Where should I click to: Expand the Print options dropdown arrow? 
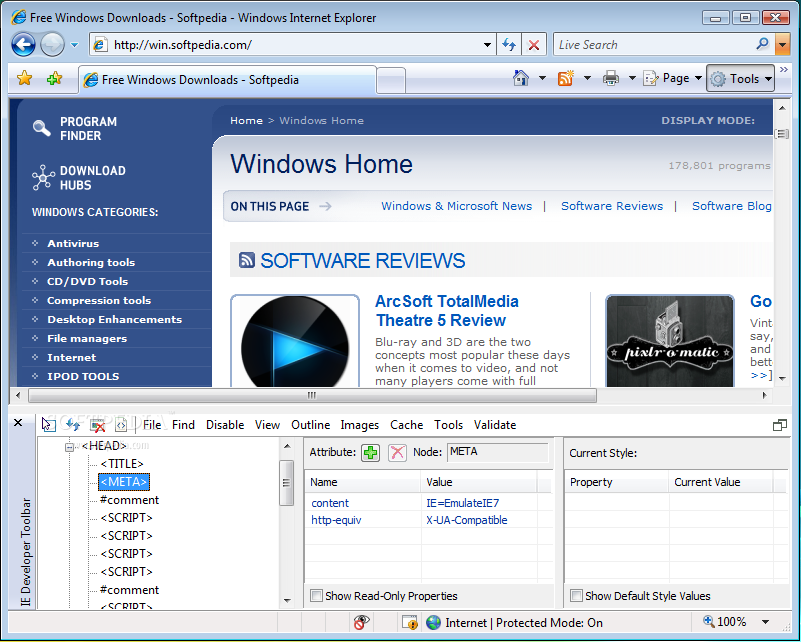pyautogui.click(x=632, y=79)
